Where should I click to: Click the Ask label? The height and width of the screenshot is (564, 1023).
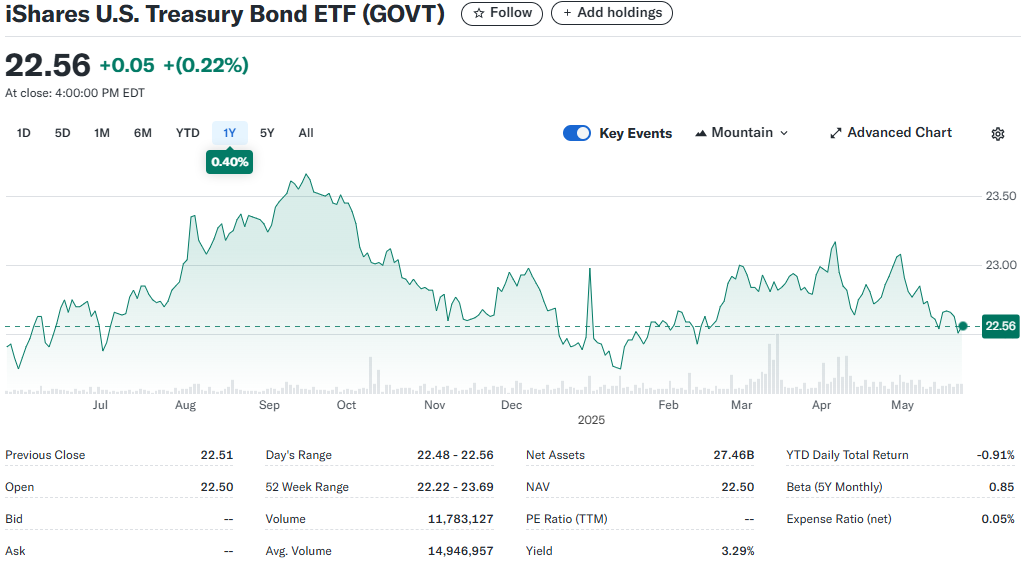click(16, 551)
